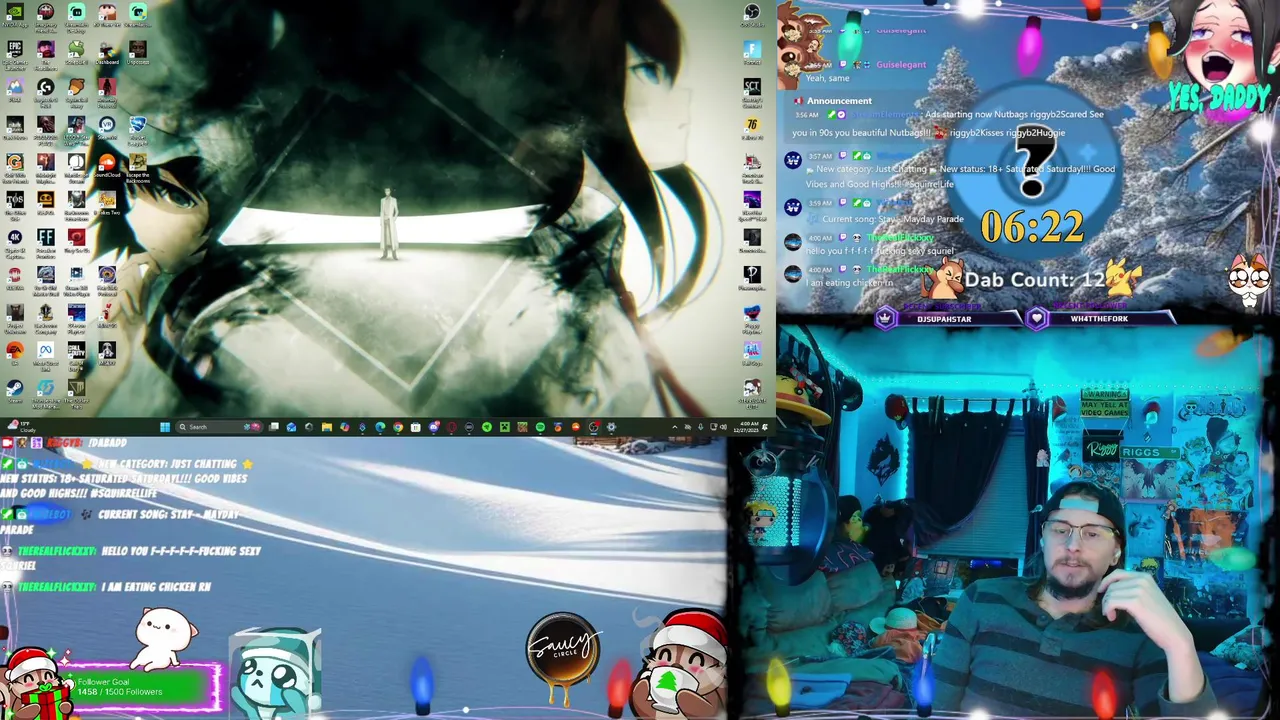Click the Windows Start button
Viewport: 1280px width, 720px height.
165,427
